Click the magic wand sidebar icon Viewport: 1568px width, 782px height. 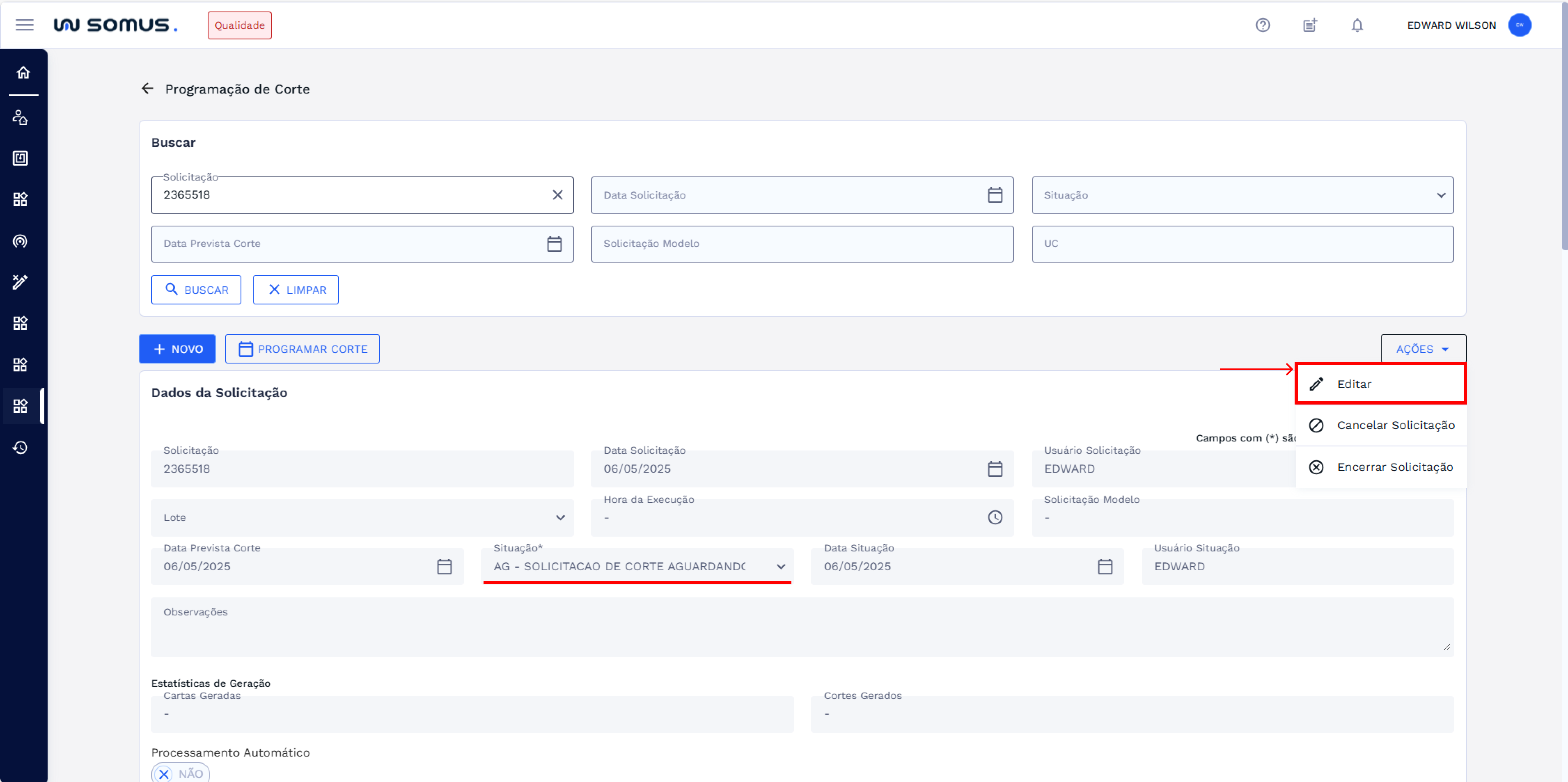(21, 282)
